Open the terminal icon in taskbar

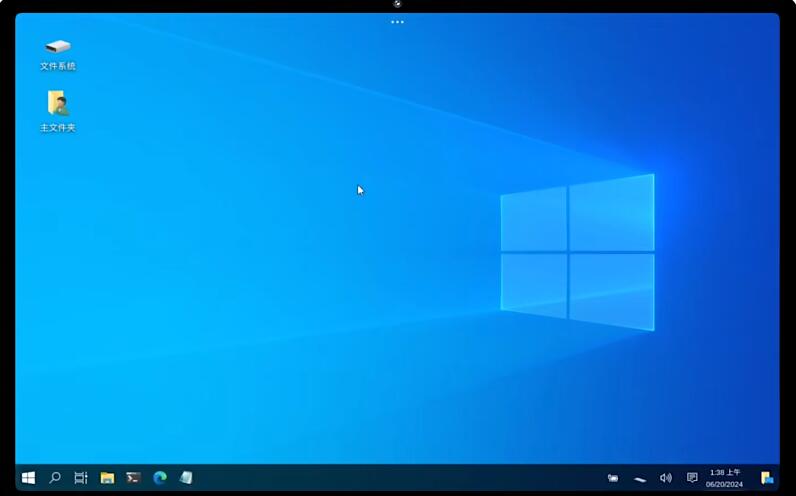tap(134, 478)
